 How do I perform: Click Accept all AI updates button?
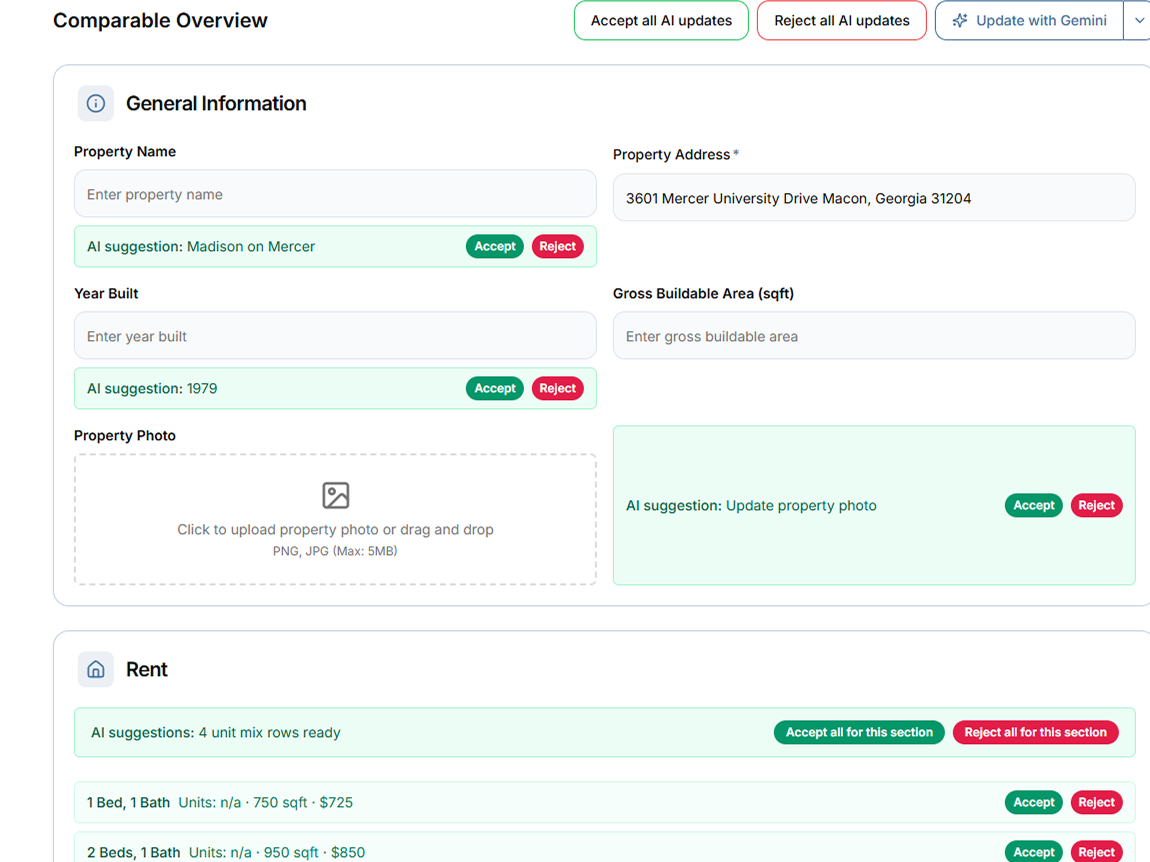(661, 21)
